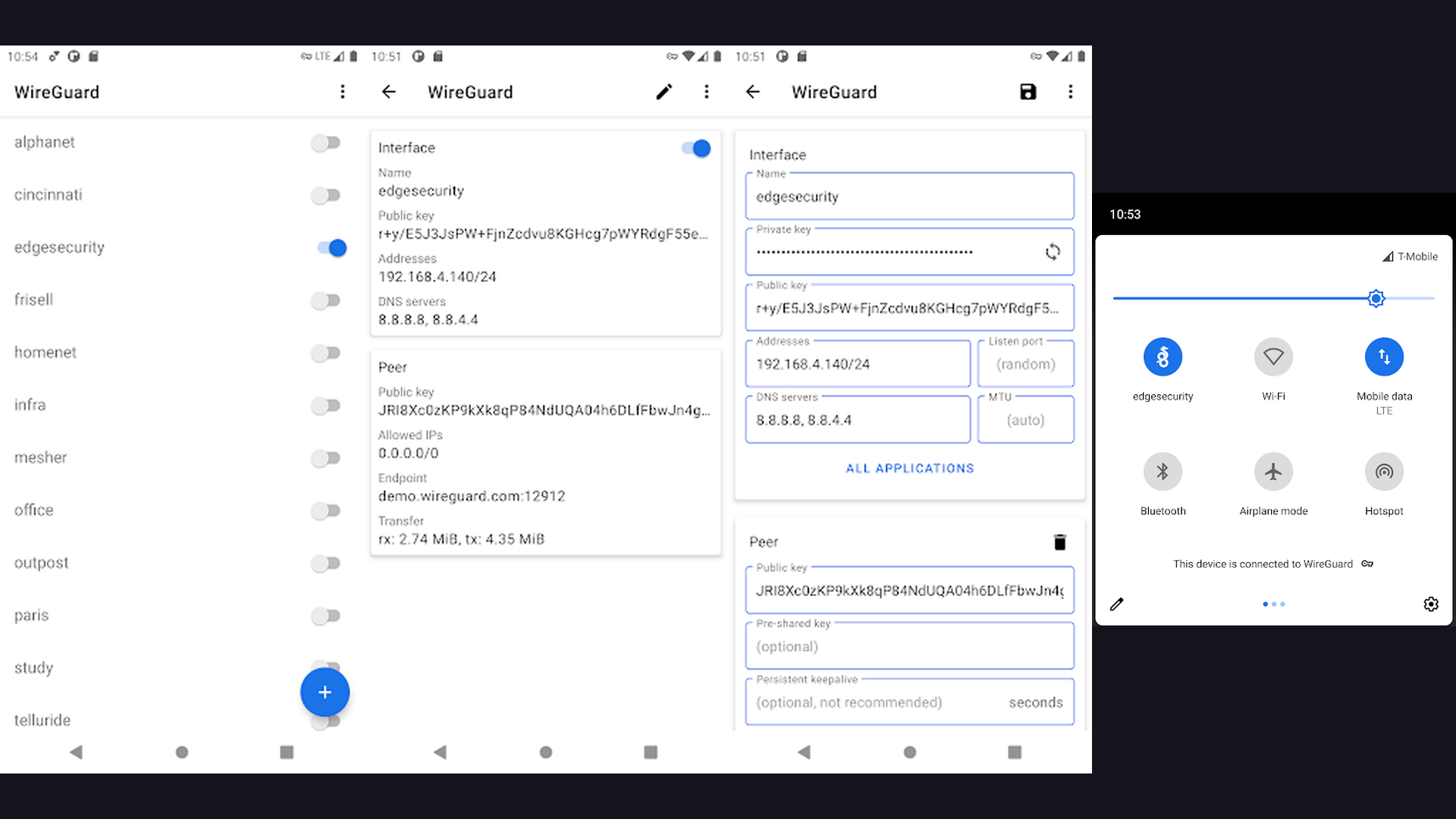Image resolution: width=1456 pixels, height=819 pixels.
Task: Tap Android back button under tunnel list
Action: click(76, 752)
